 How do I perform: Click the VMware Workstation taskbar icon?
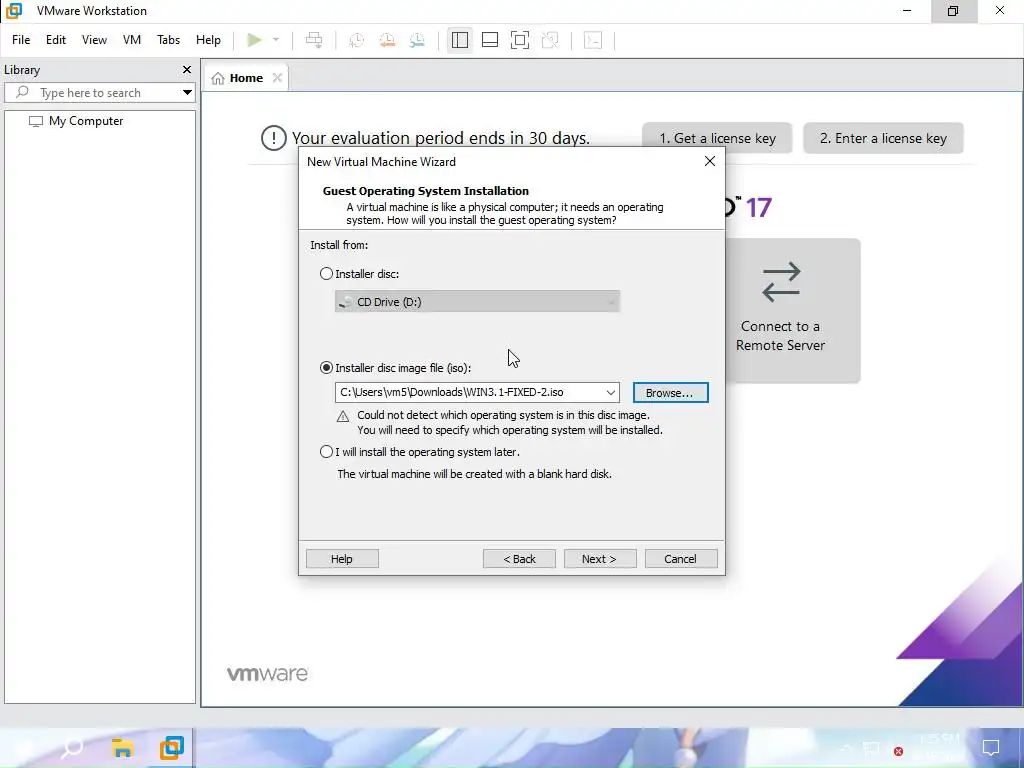[x=172, y=748]
